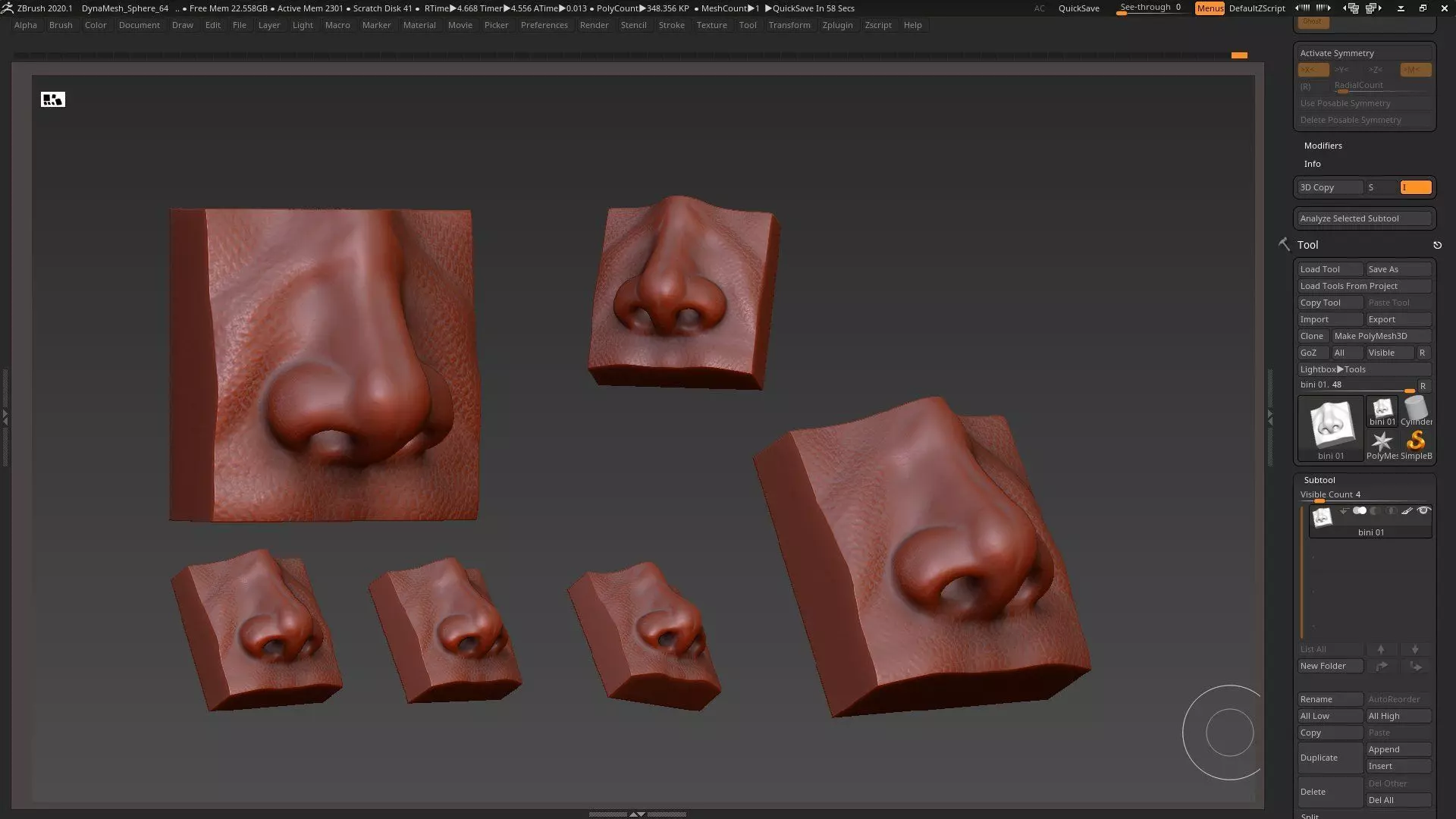Click the left tray divider handle
The height and width of the screenshot is (819, 1456).
pos(5,417)
